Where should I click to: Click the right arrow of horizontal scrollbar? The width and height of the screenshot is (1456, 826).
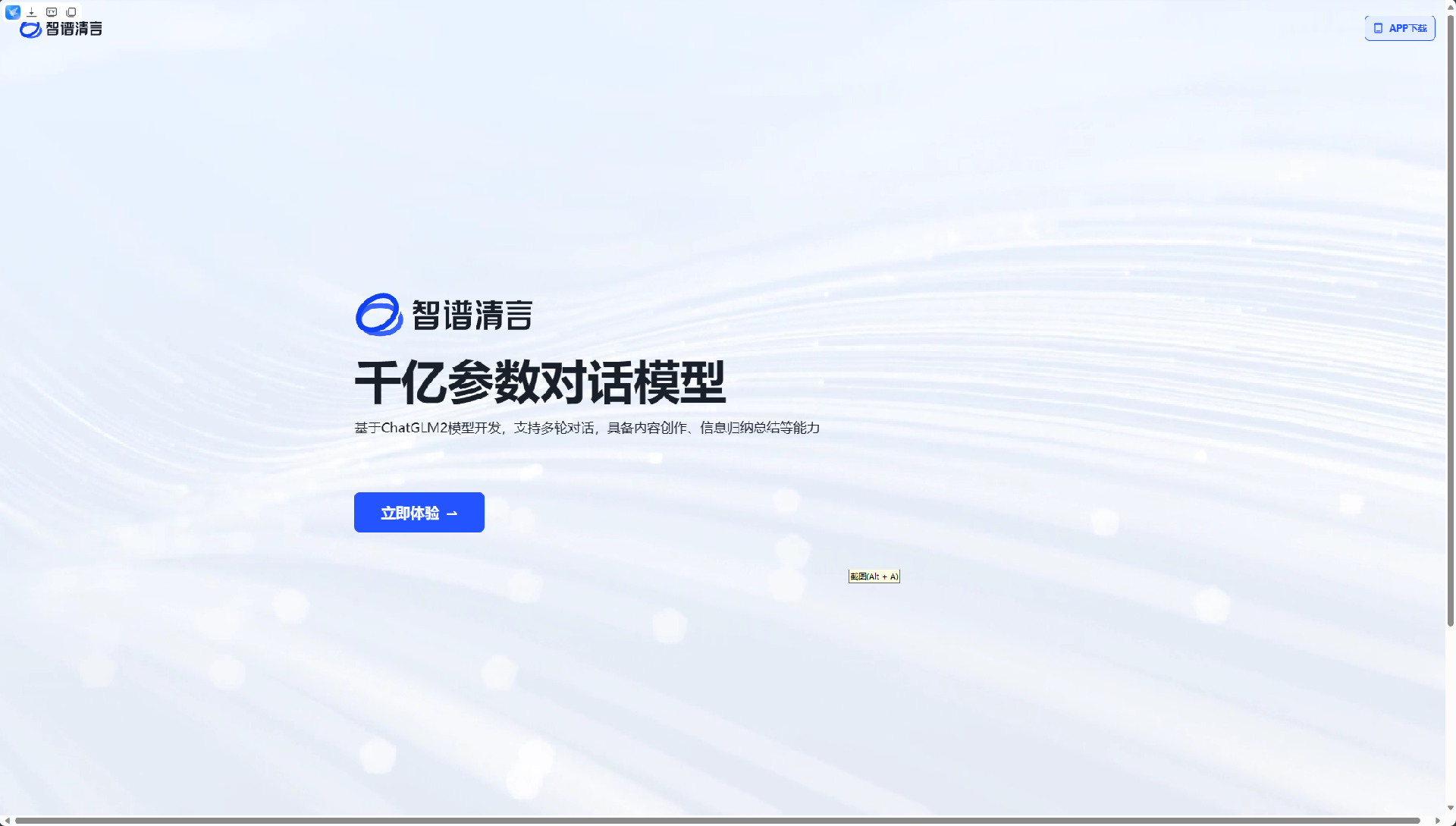point(1439,820)
